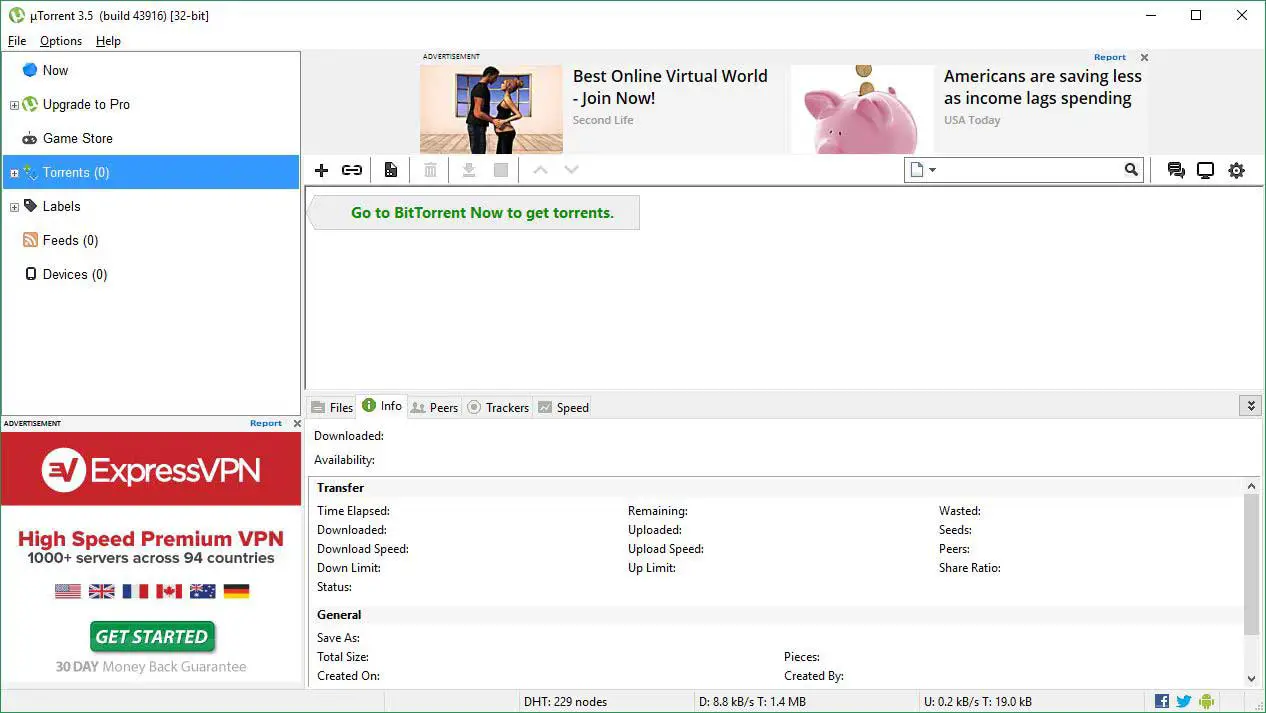Click the Remove torrent trash icon
The image size is (1266, 713).
coord(431,170)
